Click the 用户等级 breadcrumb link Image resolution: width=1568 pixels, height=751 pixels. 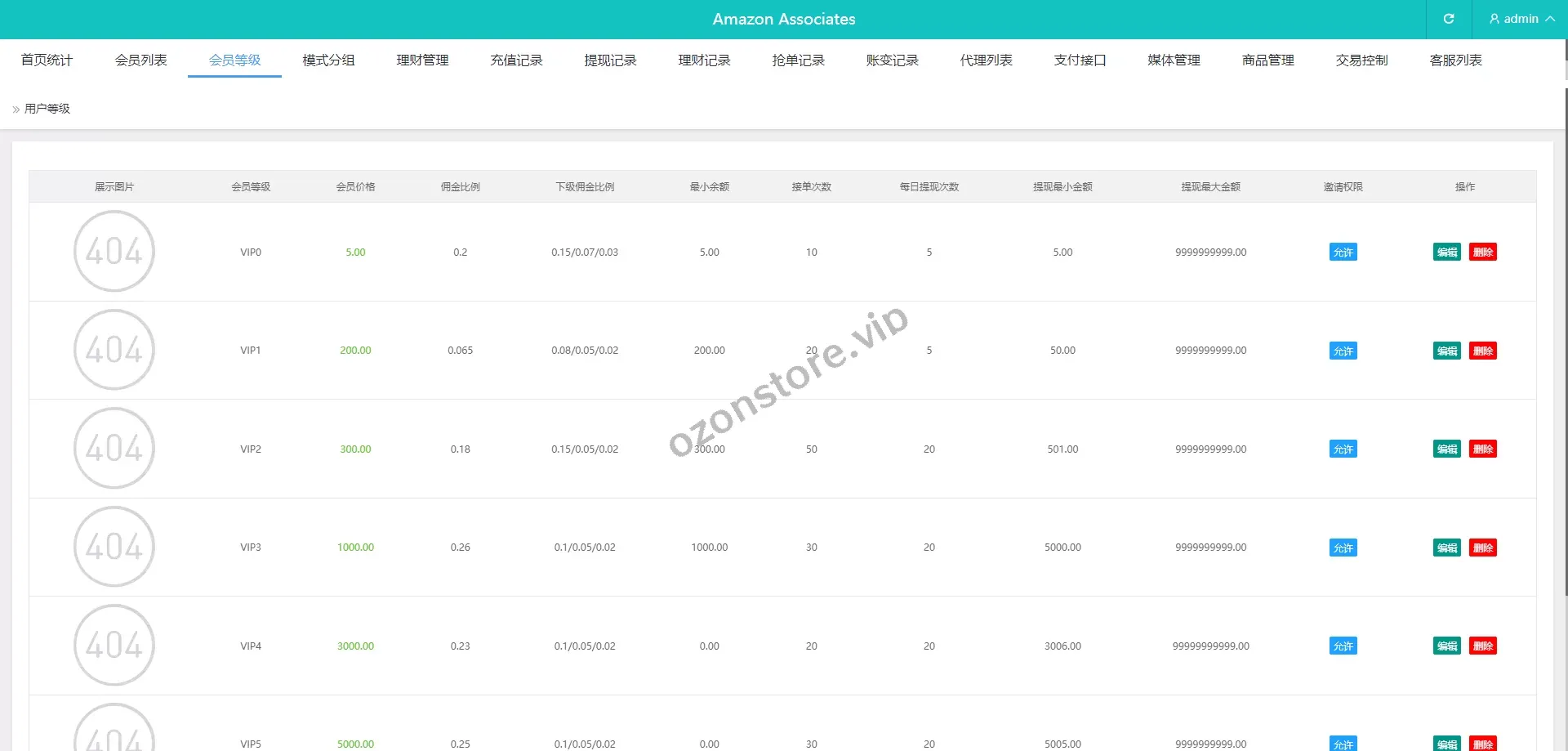[47, 109]
